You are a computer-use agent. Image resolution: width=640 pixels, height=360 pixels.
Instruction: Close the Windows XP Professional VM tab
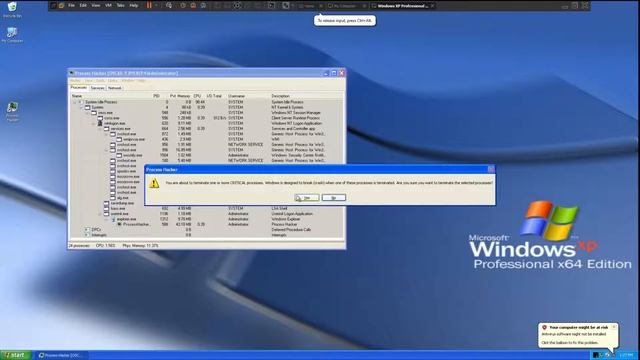[432, 6]
